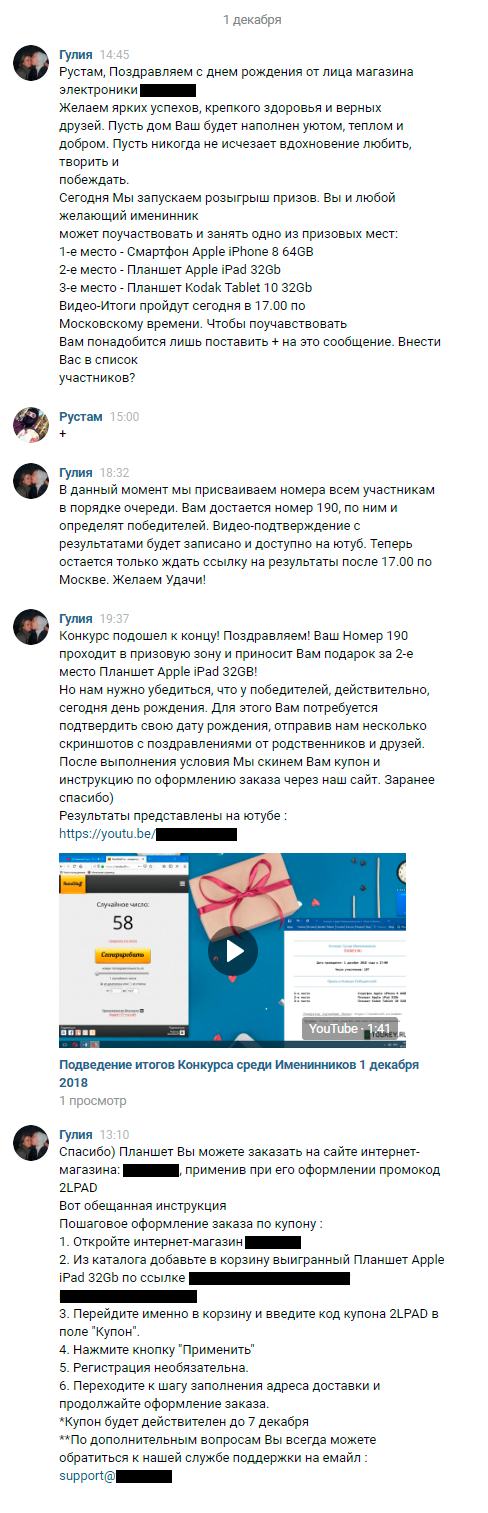
Task: Click sender name Гулия at 19:37
Action: coord(76,618)
